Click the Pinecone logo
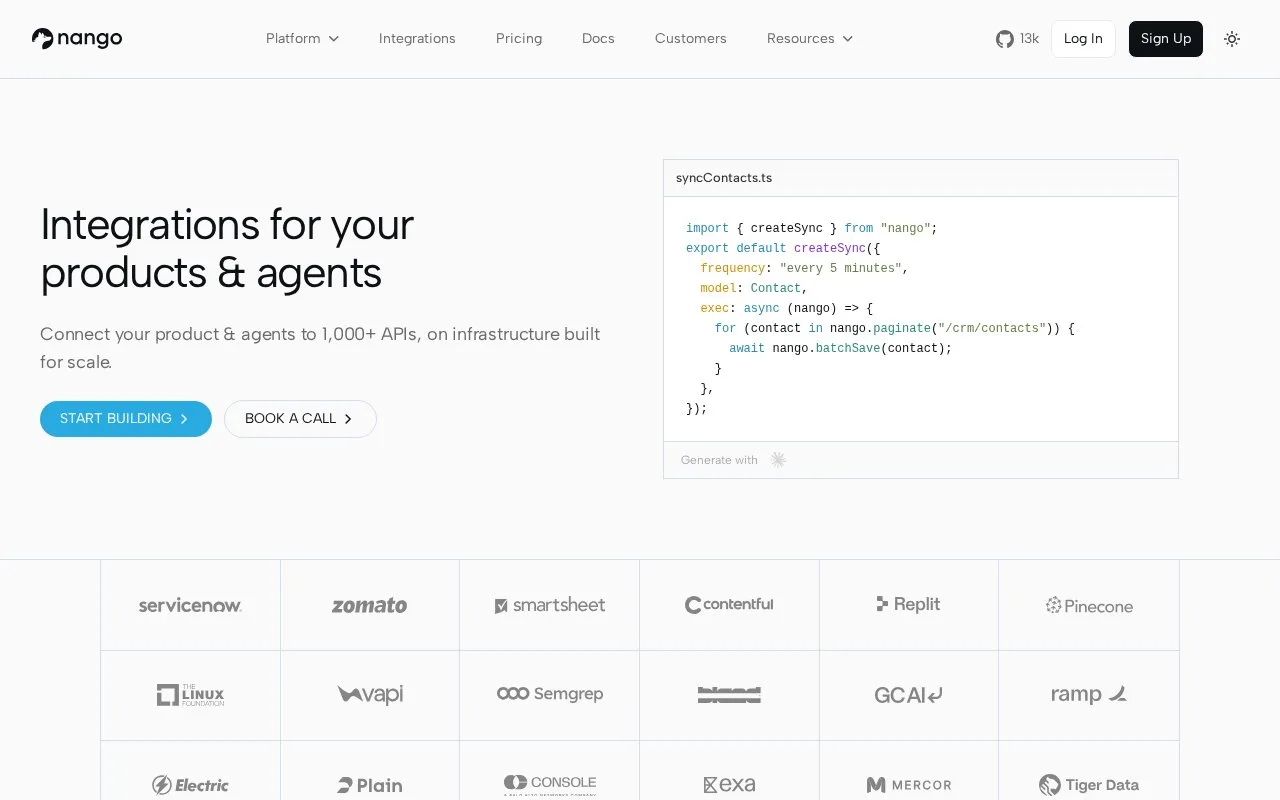Screen dimensions: 1280x800 1089,606
